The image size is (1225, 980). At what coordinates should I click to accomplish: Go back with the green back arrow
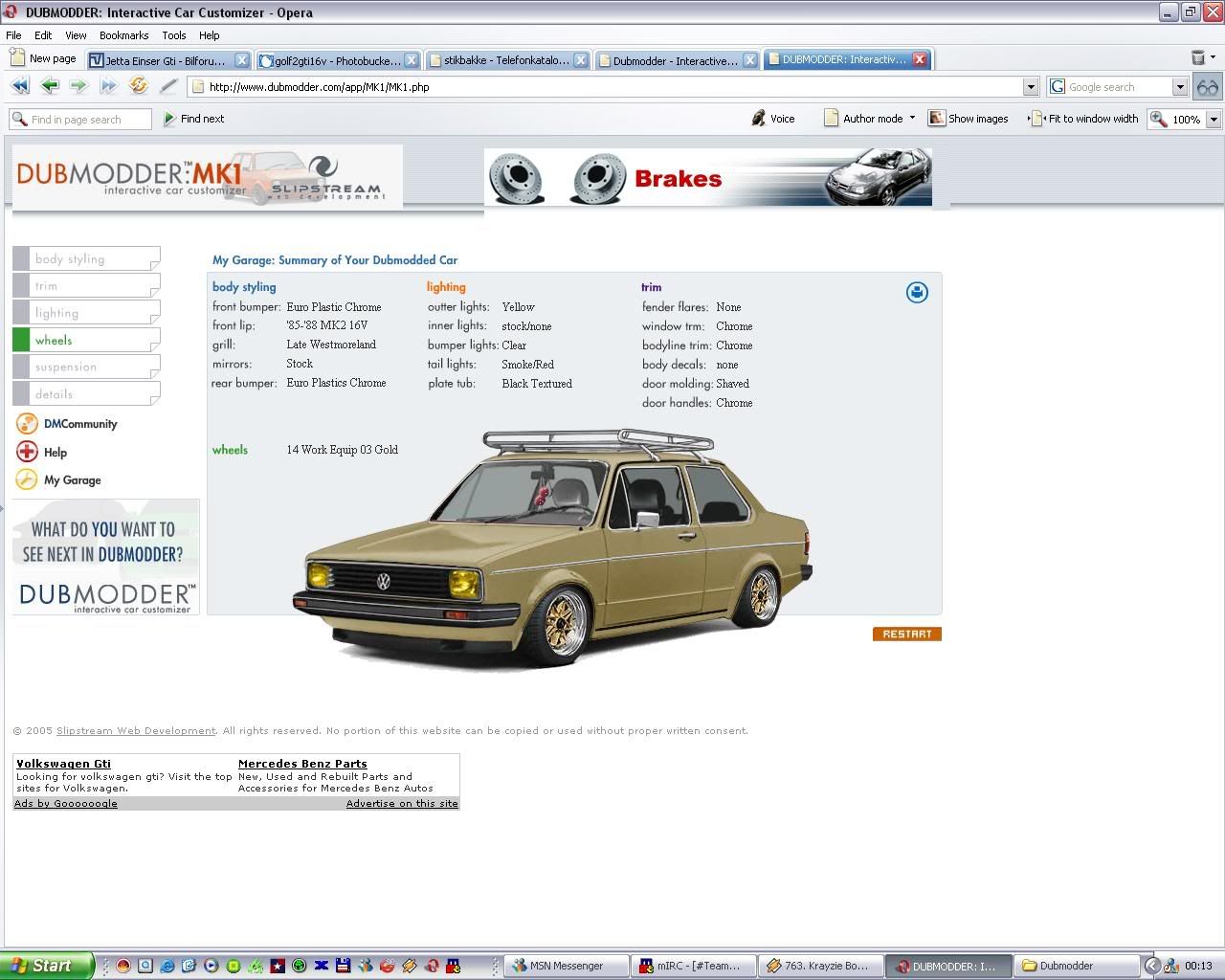[50, 86]
